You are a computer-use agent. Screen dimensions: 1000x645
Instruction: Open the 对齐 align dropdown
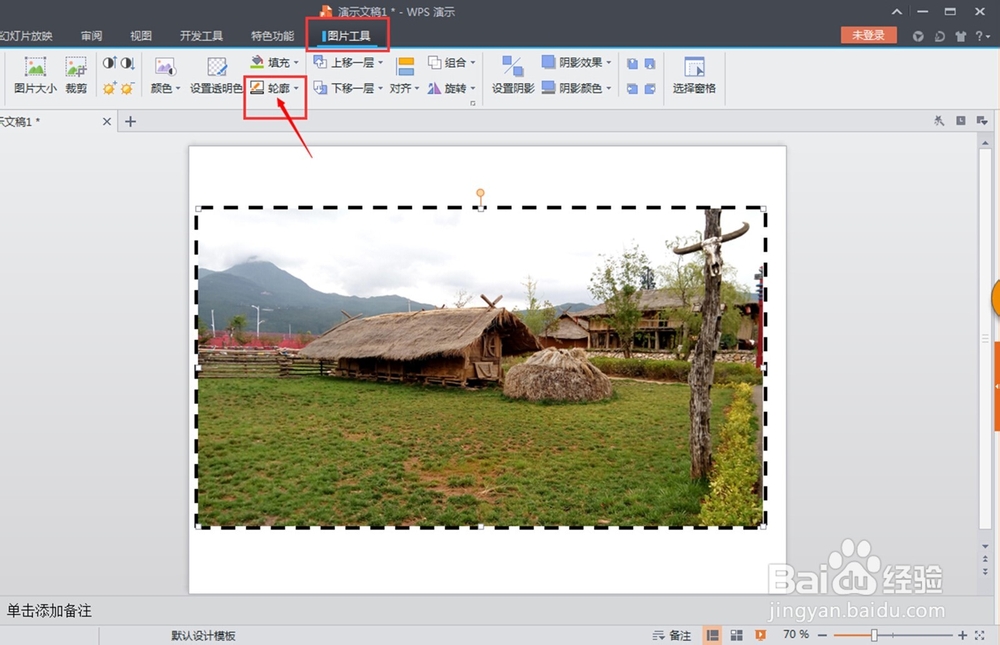(x=404, y=75)
